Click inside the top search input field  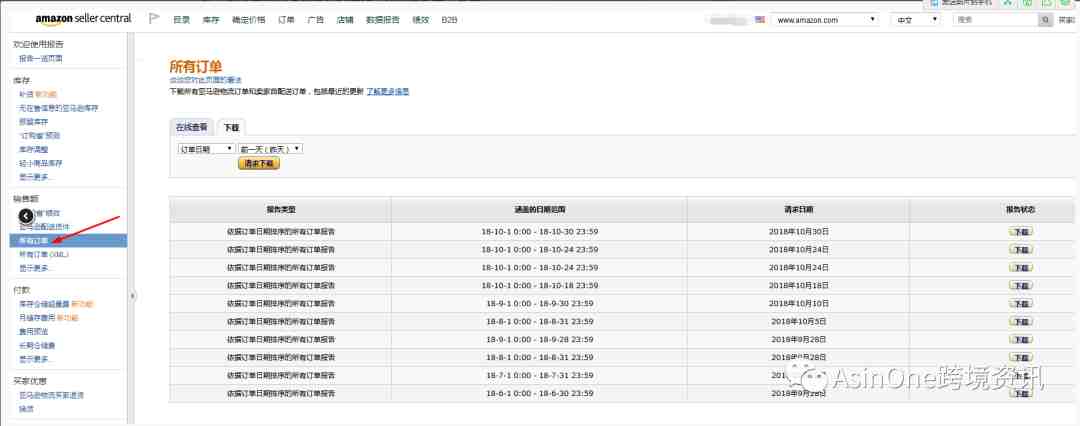coord(996,20)
